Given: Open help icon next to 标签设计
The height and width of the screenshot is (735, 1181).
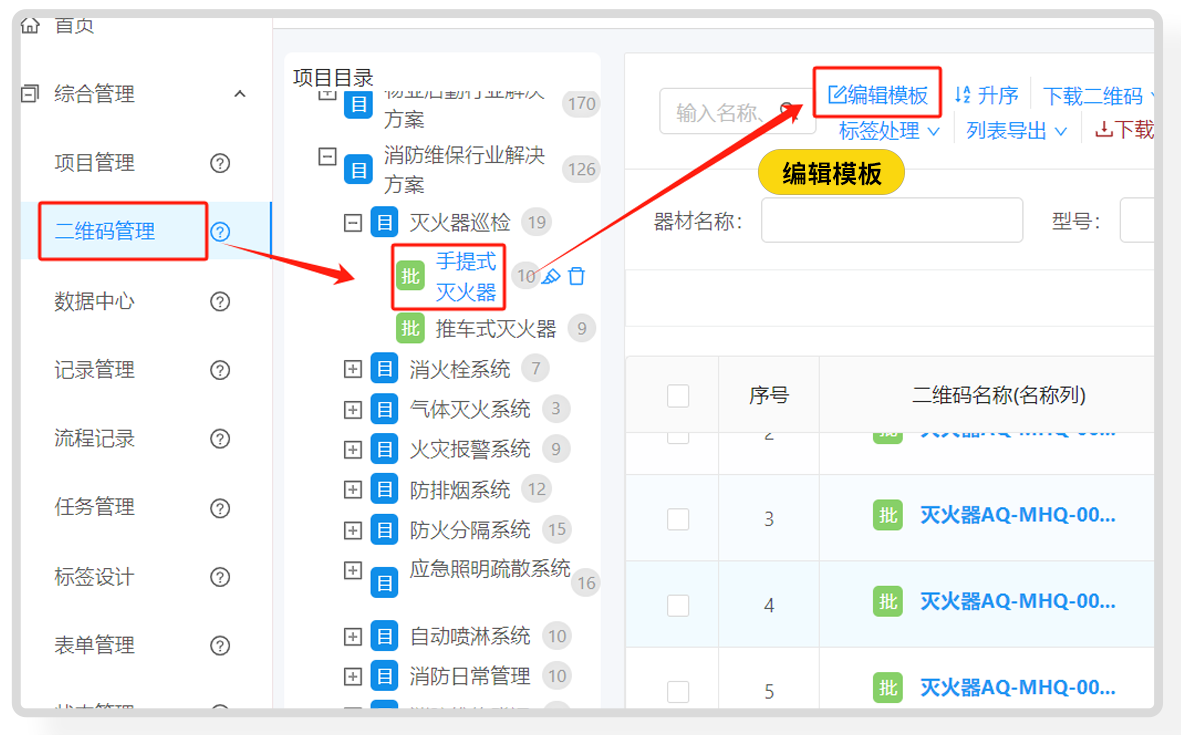Looking at the screenshot, I should point(220,577).
